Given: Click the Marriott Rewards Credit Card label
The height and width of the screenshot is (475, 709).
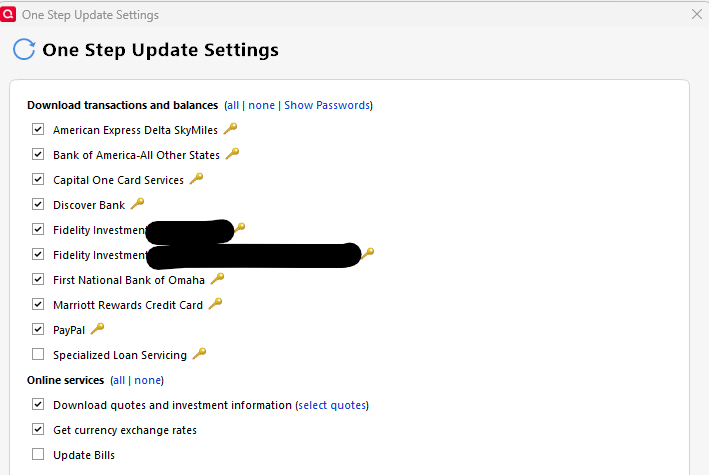Looking at the screenshot, I should (x=128, y=305).
